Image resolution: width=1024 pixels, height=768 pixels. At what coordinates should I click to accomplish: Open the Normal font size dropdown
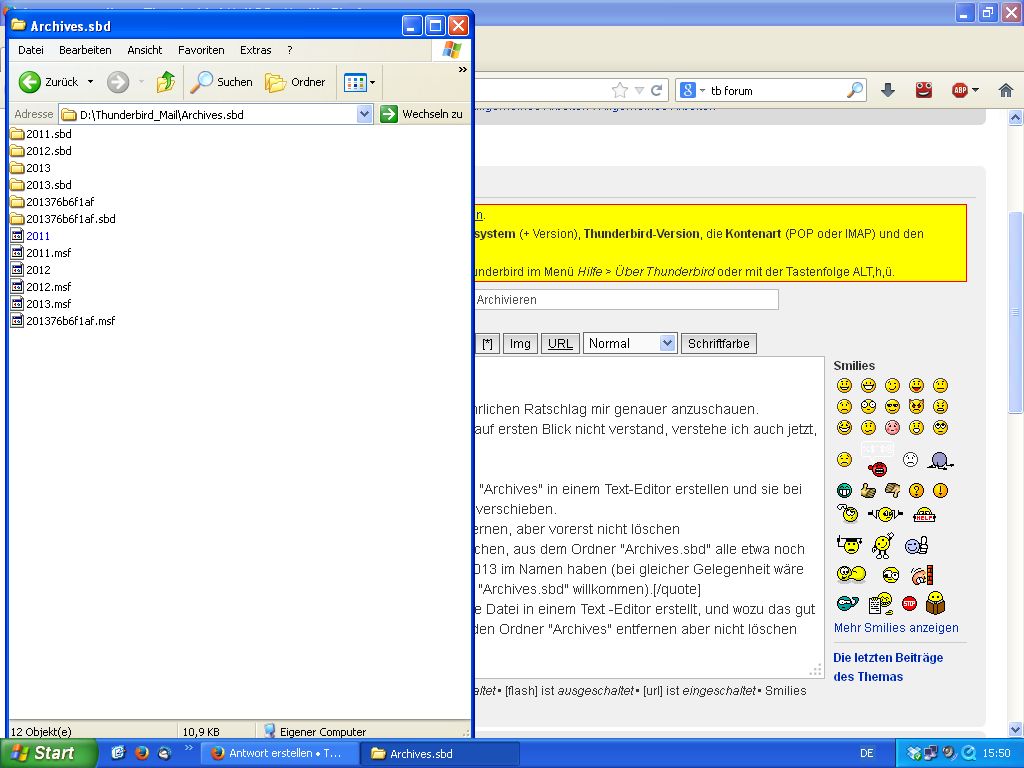click(630, 344)
